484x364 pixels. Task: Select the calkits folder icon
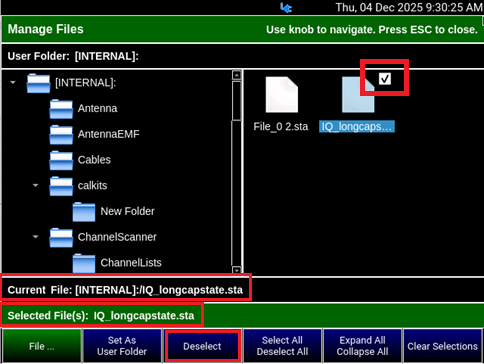pyautogui.click(x=61, y=186)
